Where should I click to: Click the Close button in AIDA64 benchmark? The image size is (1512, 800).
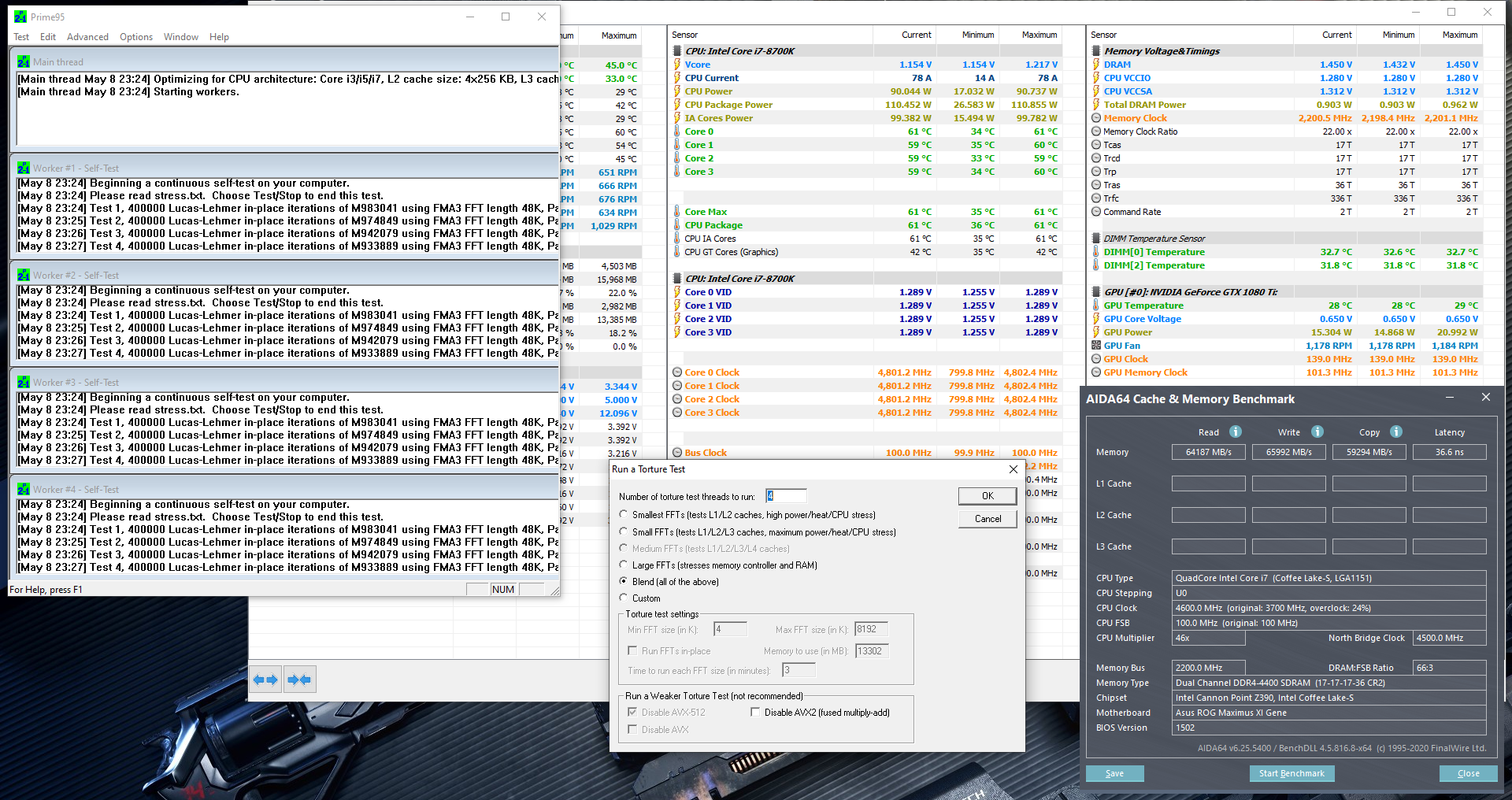pos(1468,773)
